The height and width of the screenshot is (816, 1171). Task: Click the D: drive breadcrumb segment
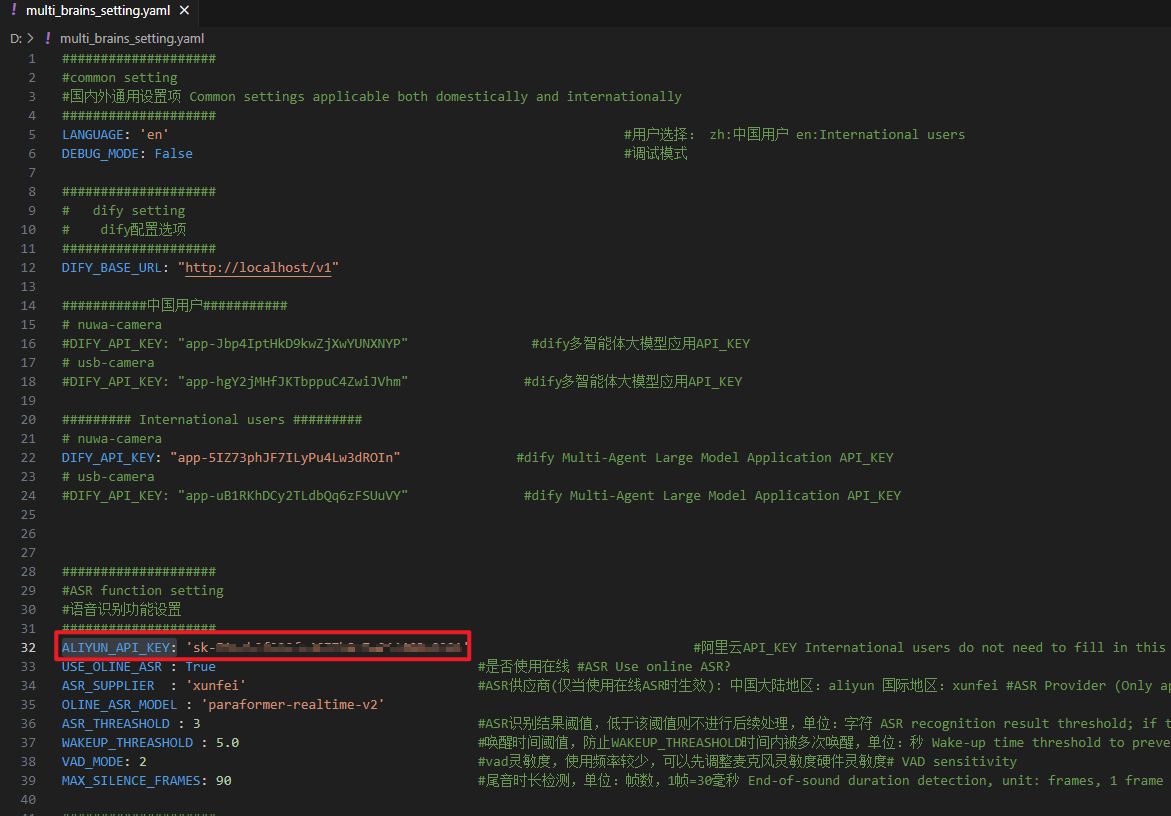[x=16, y=38]
